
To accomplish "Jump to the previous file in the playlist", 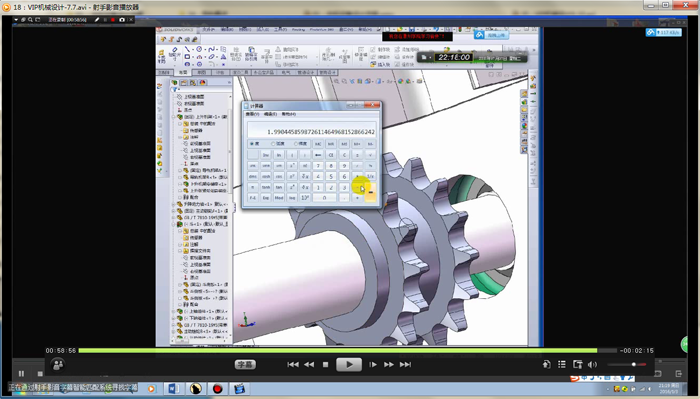I will tap(293, 365).
